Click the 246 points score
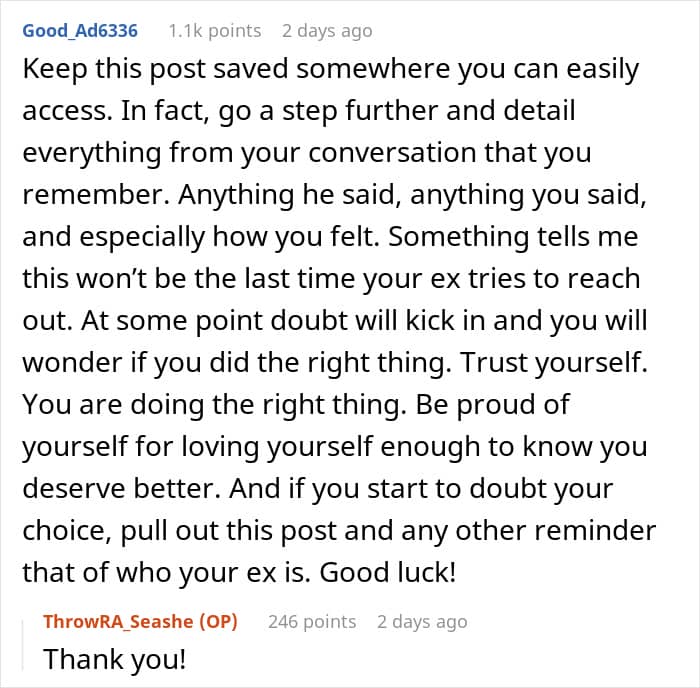The width and height of the screenshot is (700, 688). click(311, 621)
